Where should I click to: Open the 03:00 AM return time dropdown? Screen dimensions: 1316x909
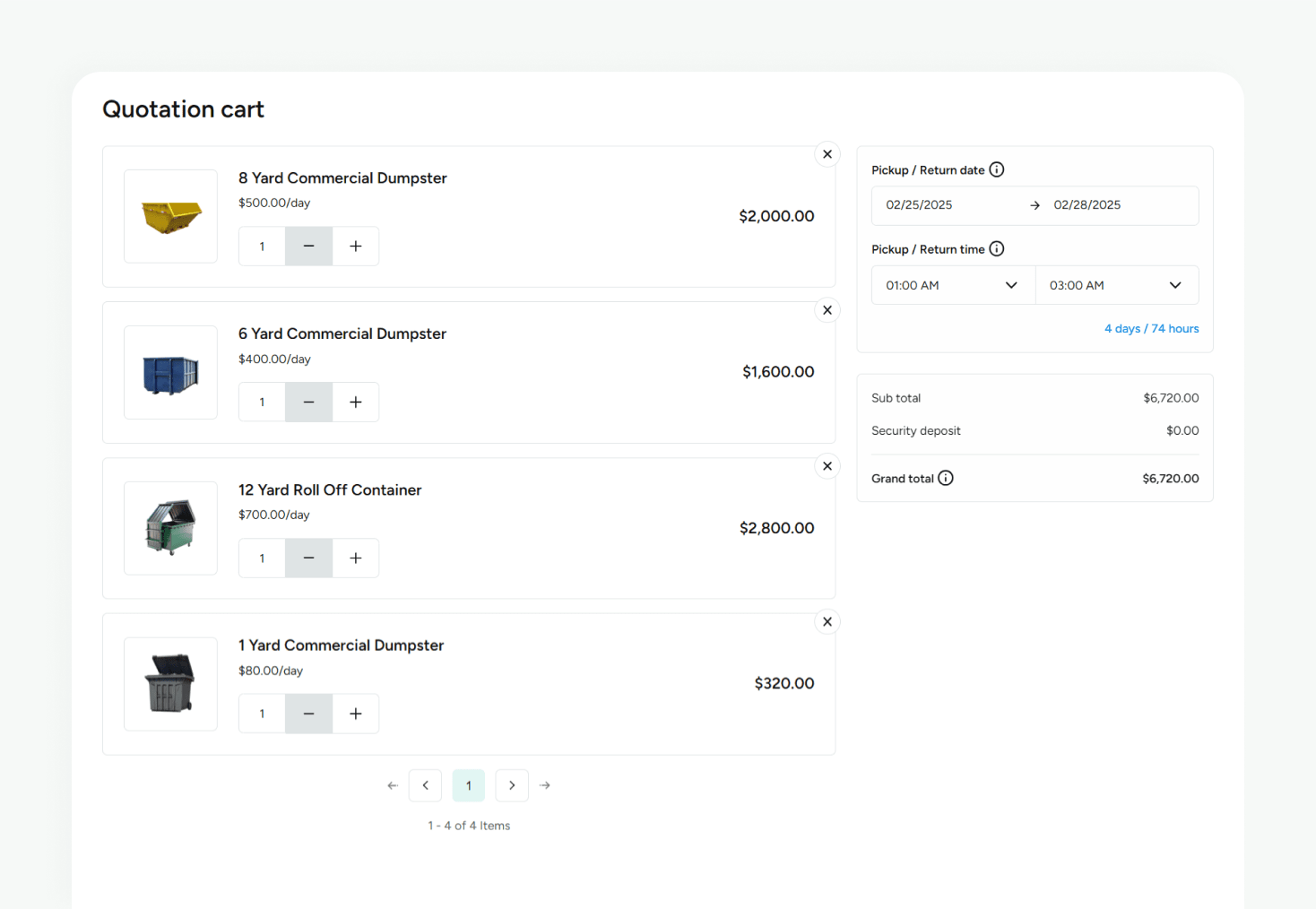click(x=1116, y=285)
